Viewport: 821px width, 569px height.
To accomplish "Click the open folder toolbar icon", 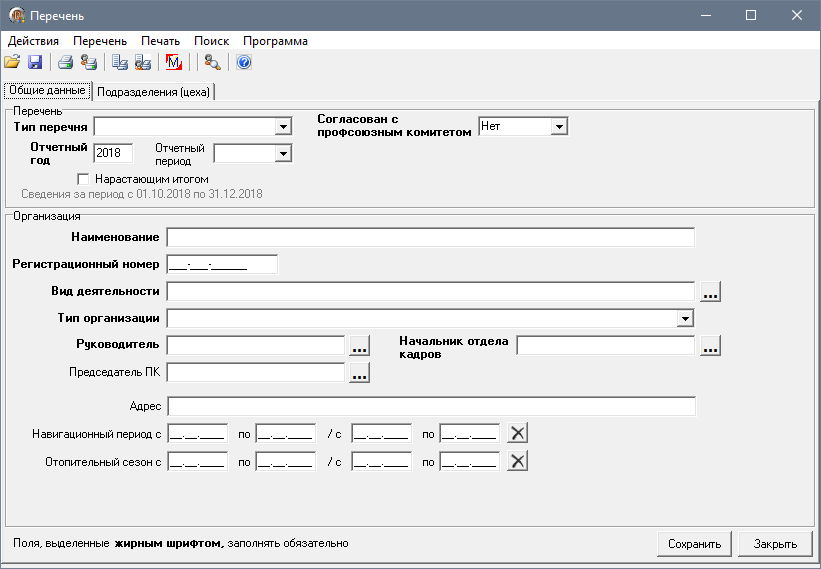I will [x=12, y=62].
